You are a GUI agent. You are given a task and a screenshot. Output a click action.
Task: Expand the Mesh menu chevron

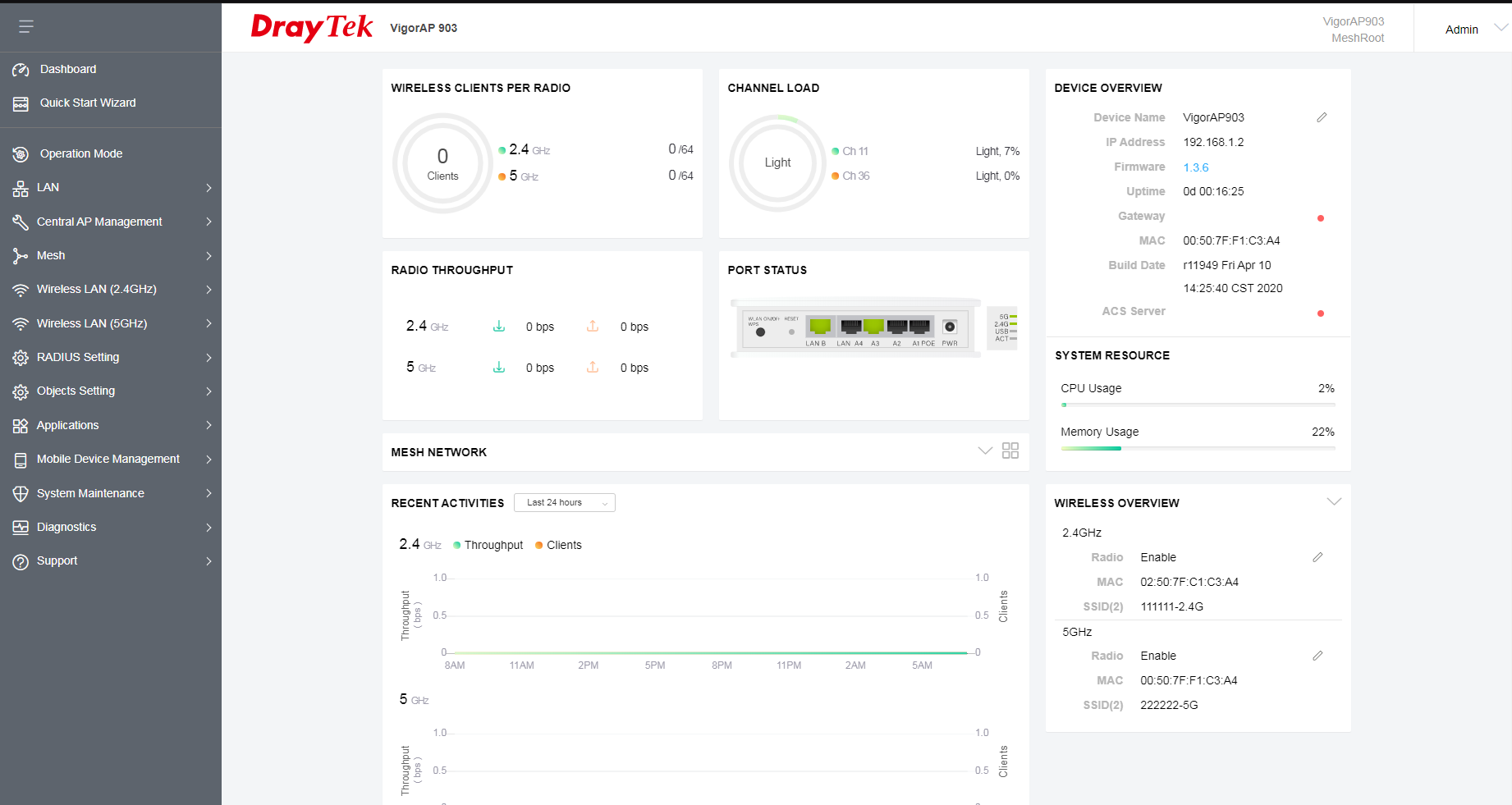[x=208, y=256]
